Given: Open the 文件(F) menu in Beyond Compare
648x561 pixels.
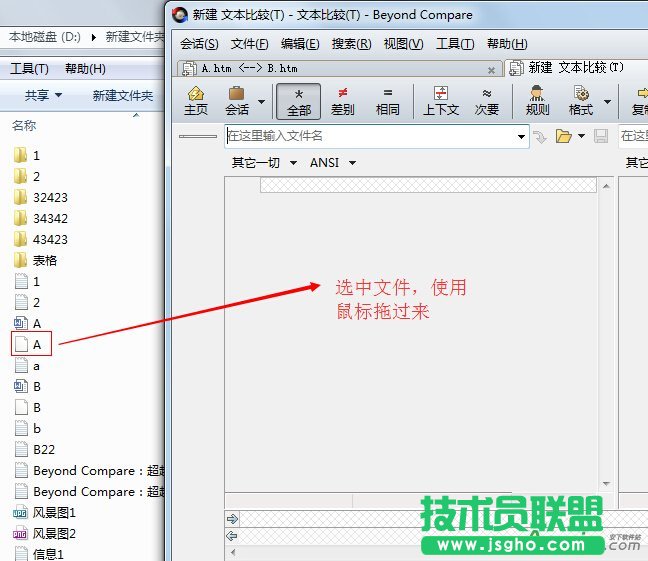Looking at the screenshot, I should coord(249,44).
